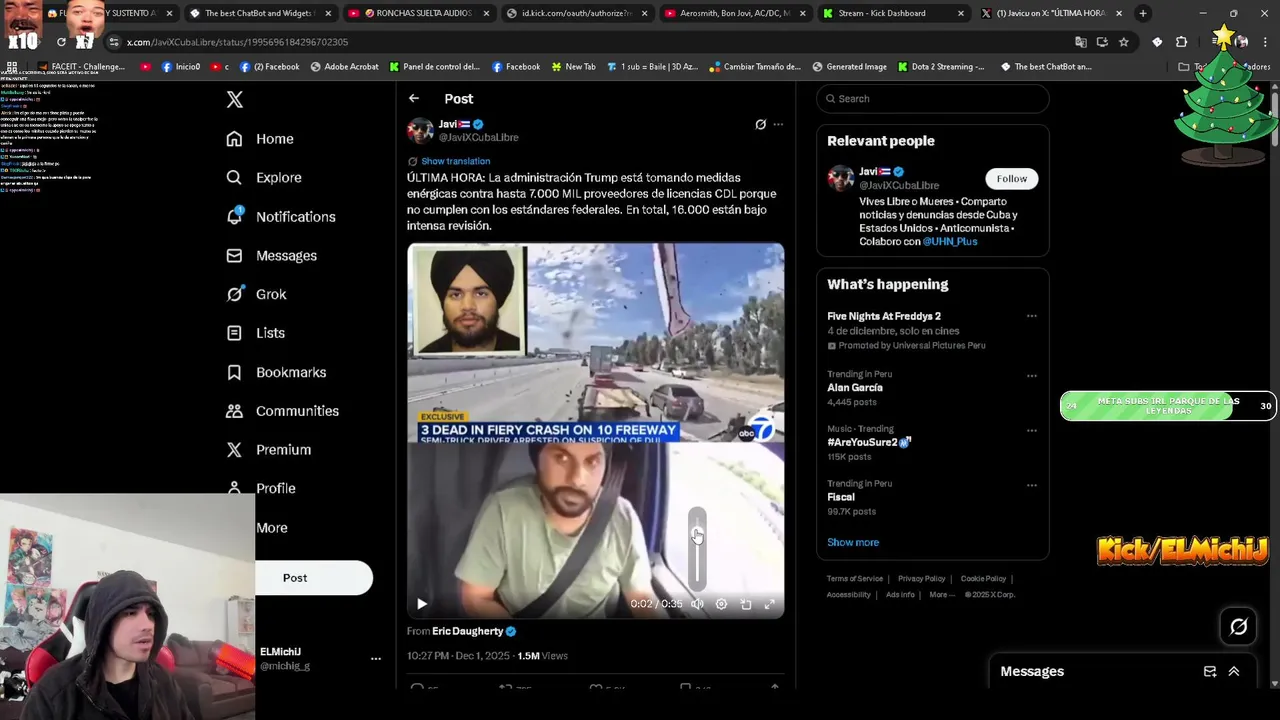Open Cookie Policy link

[x=983, y=579]
